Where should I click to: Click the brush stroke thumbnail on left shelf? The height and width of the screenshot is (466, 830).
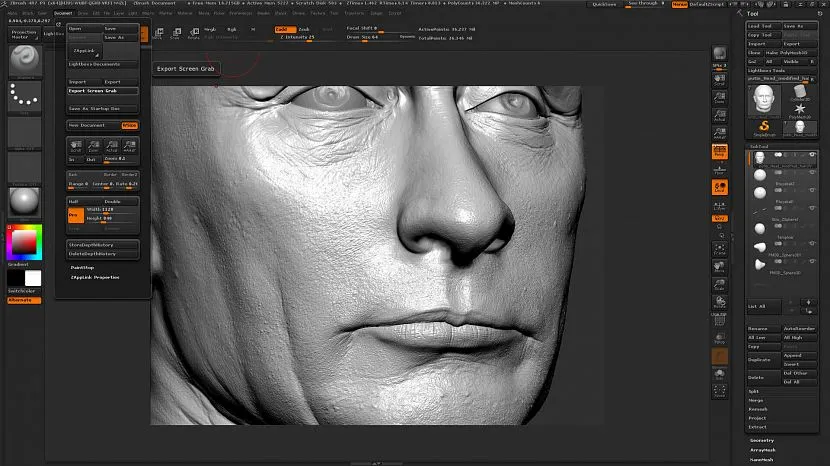(23, 58)
